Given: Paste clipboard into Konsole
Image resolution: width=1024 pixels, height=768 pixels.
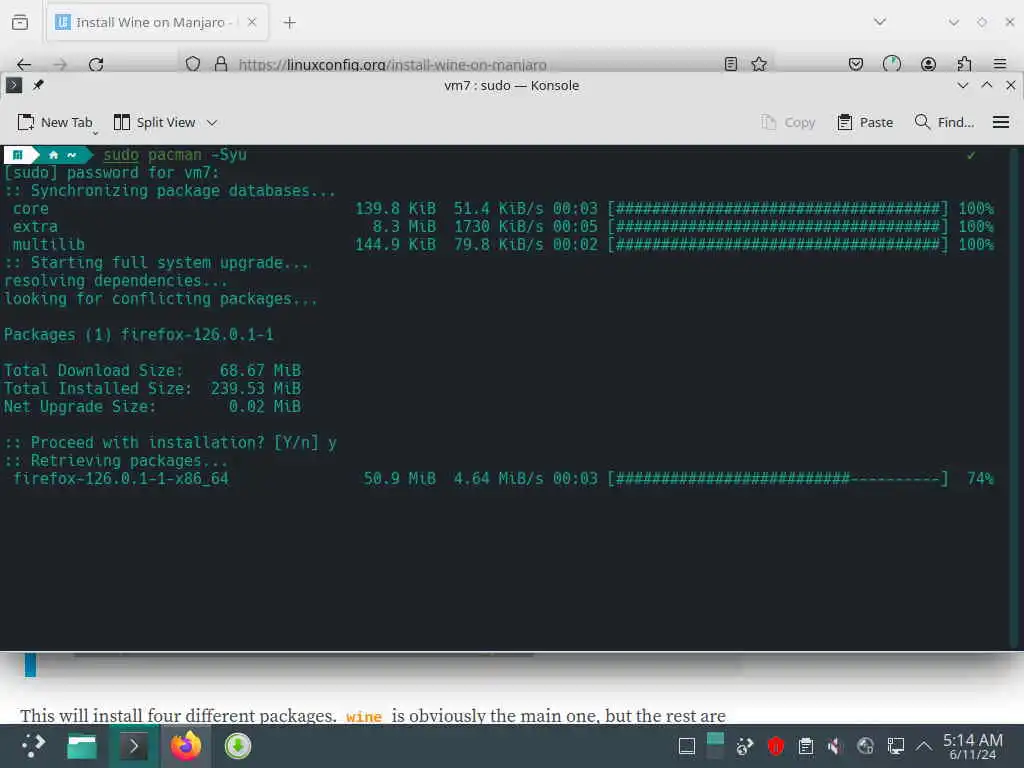Looking at the screenshot, I should click(x=865, y=122).
